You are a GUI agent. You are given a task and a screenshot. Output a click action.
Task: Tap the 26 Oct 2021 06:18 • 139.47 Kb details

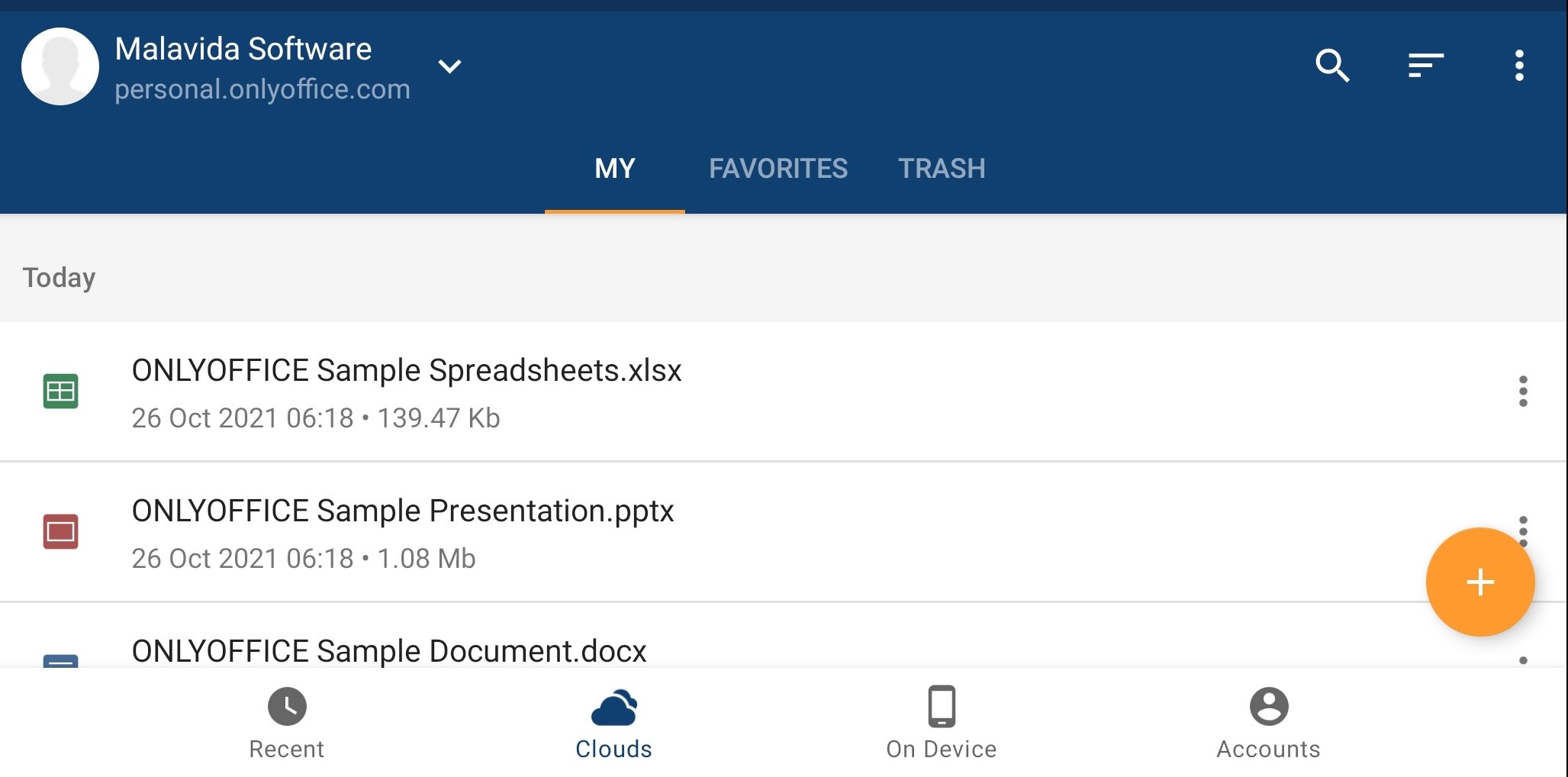point(316,418)
